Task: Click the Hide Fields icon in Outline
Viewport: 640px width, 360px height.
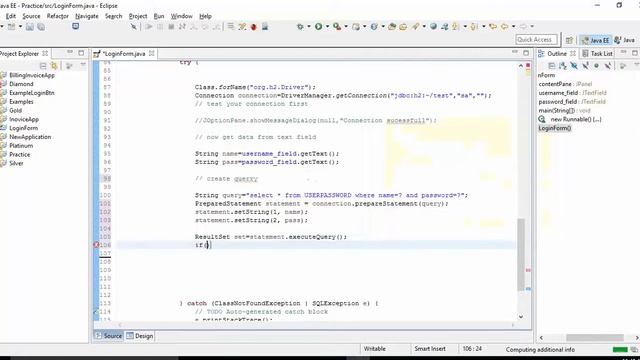Action: click(574, 66)
